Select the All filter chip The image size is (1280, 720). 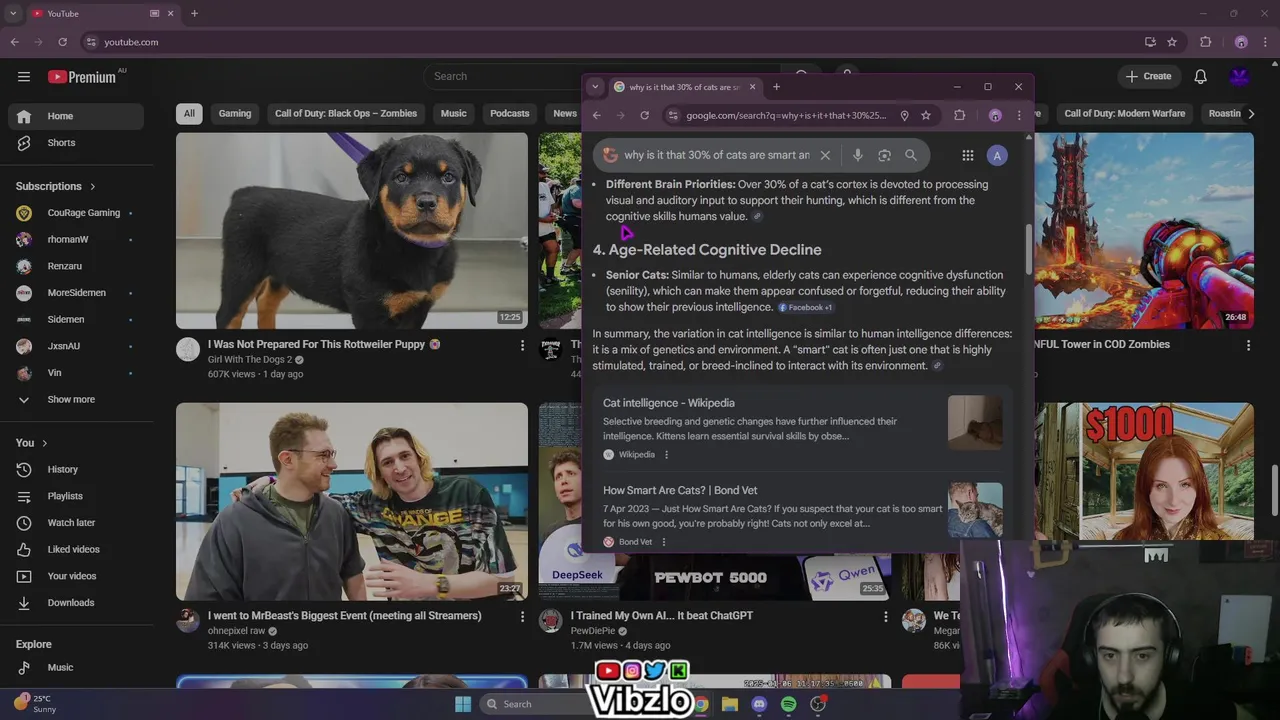[189, 113]
